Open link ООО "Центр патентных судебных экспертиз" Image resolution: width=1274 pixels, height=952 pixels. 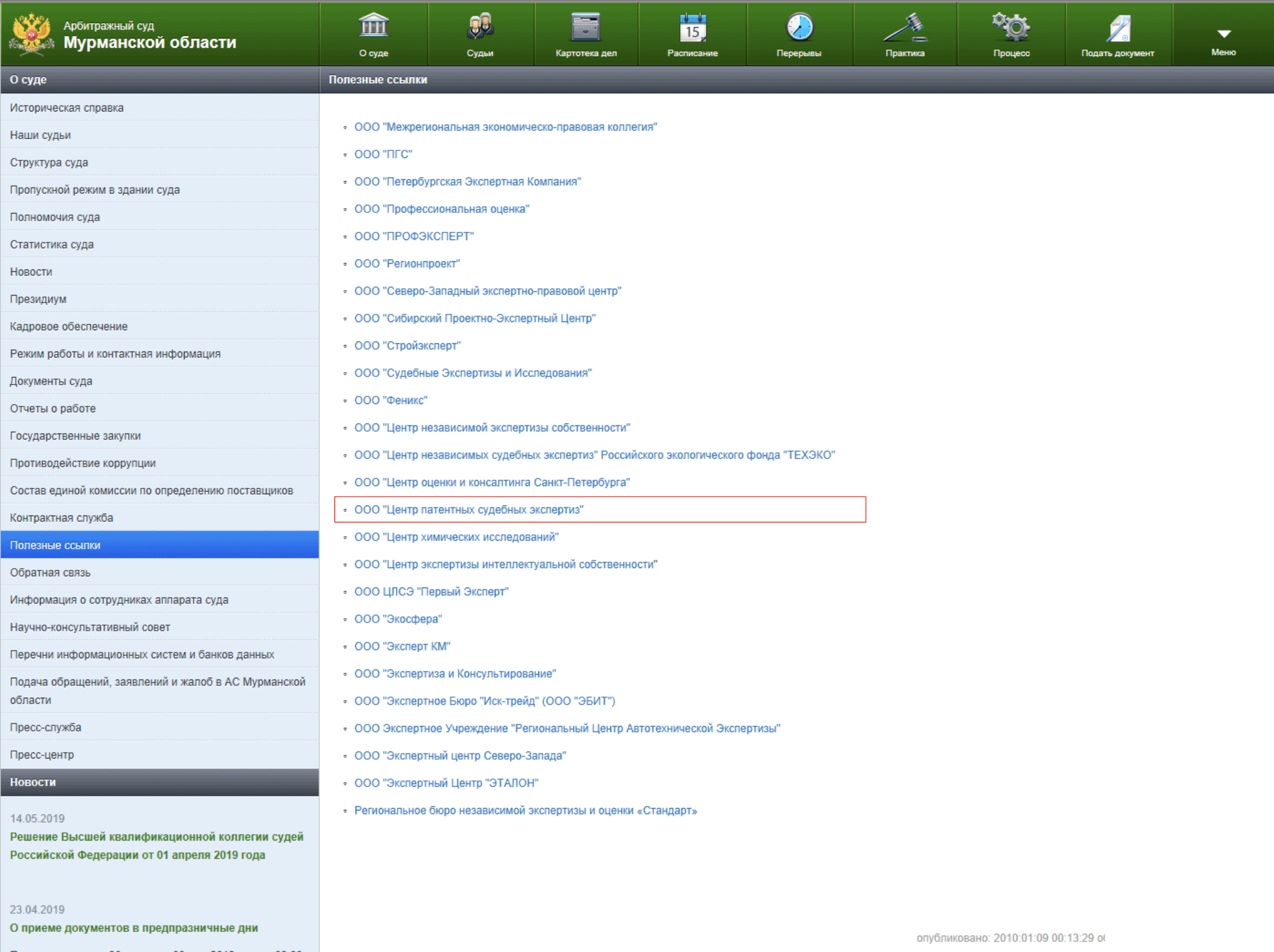(x=468, y=510)
